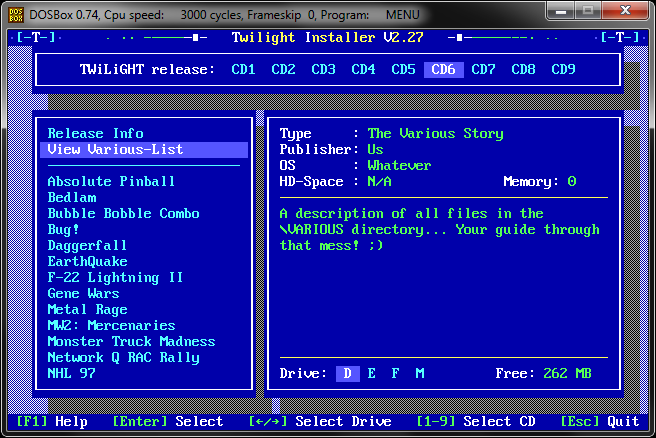Click the [Enter] Select hint
Image resolution: width=656 pixels, height=438 pixels.
(x=167, y=422)
